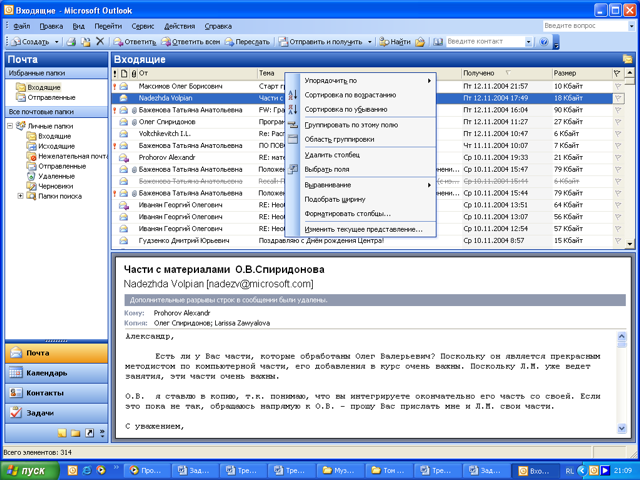Open the navigation pane configure buttons chevron
The width and height of the screenshot is (640, 480).
pos(102,433)
